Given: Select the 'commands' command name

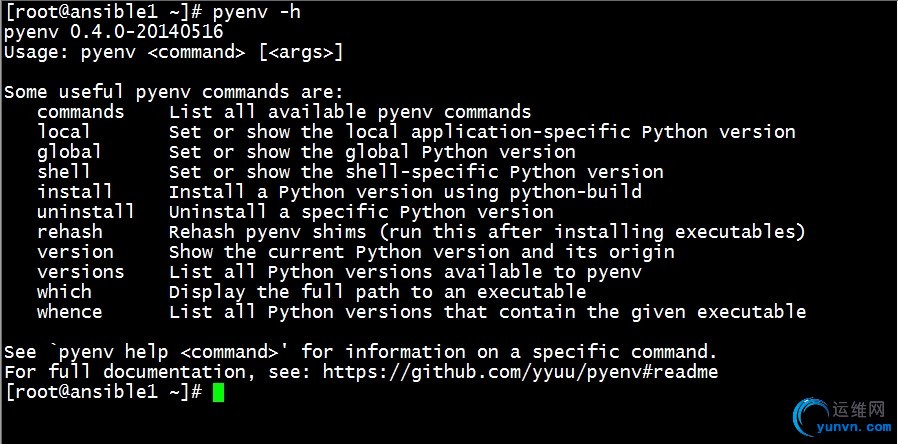Looking at the screenshot, I should [81, 112].
